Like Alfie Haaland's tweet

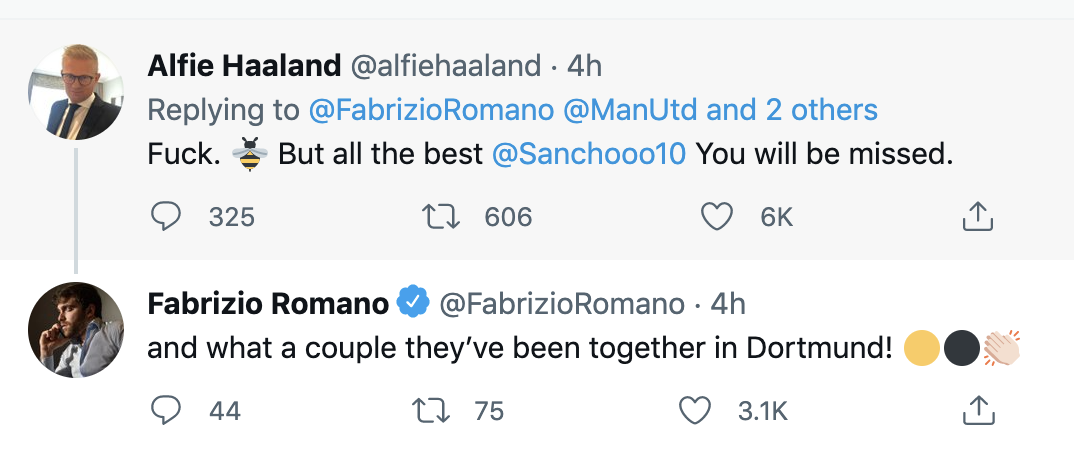[717, 216]
